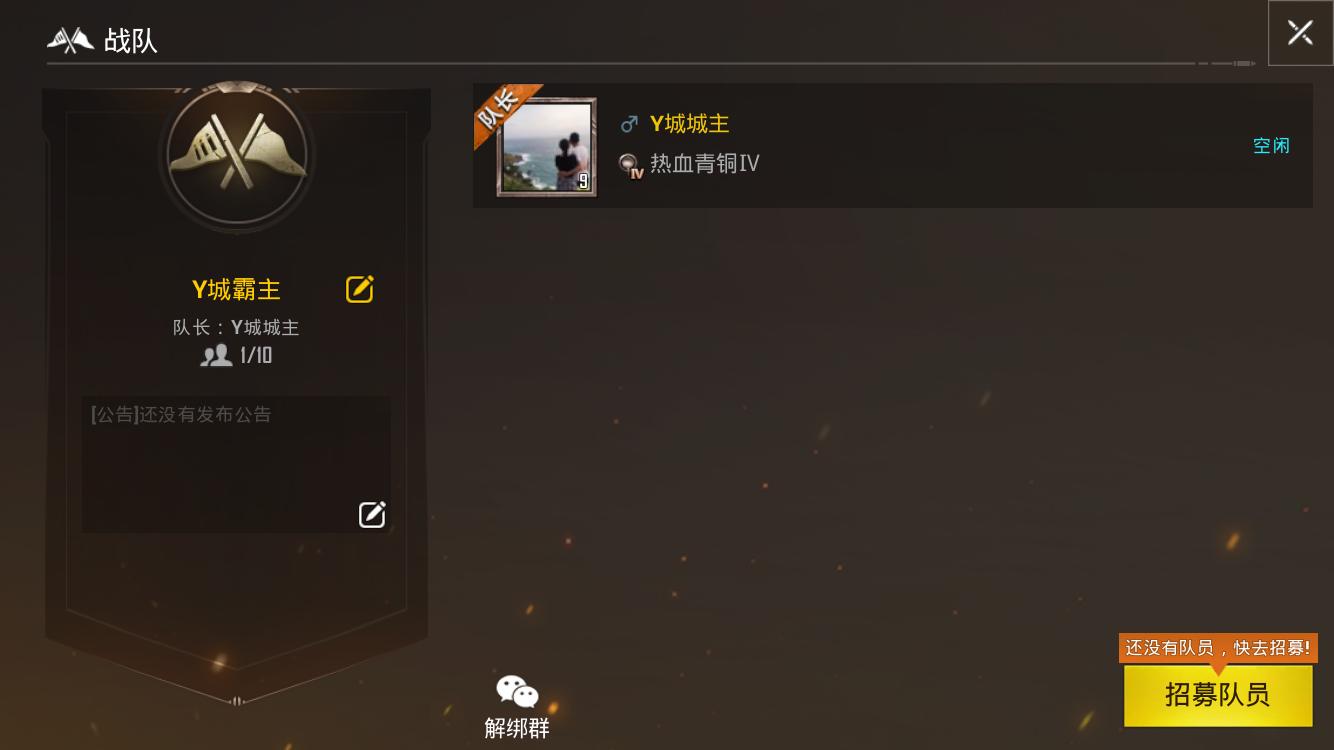Click the edit icon beside team name Y城霸主
The height and width of the screenshot is (750, 1334).
(360, 289)
